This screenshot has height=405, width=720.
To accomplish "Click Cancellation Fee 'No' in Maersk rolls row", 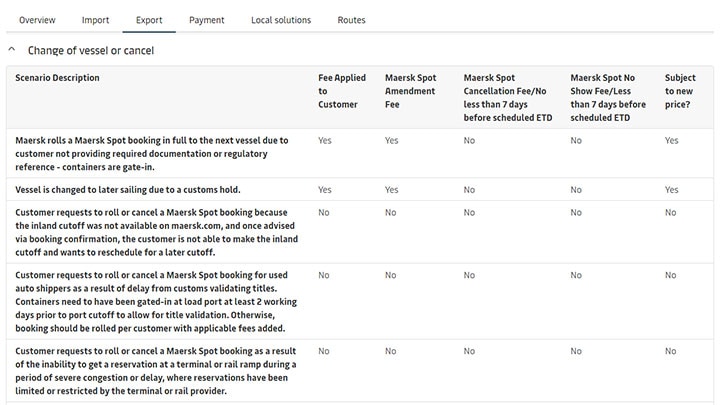I will coord(469,141).
